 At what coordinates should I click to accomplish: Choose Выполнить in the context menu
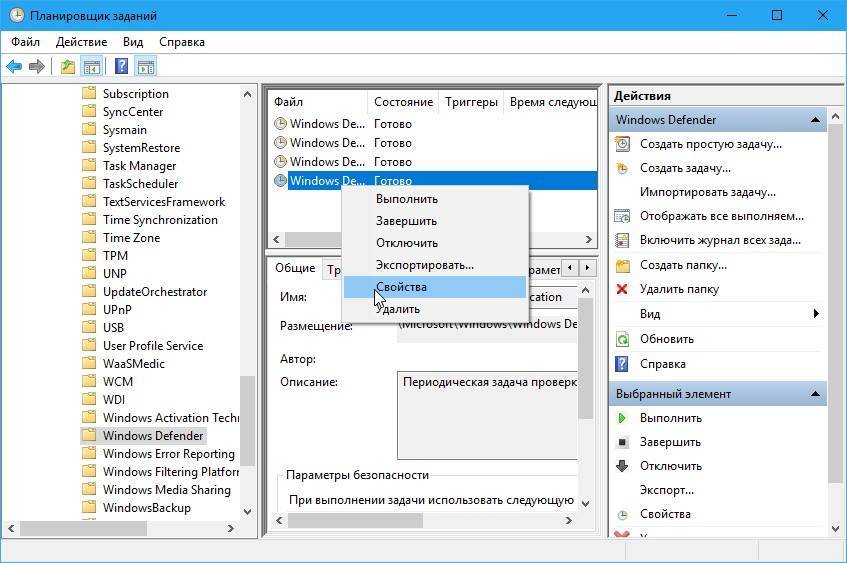pyautogui.click(x=435, y=199)
